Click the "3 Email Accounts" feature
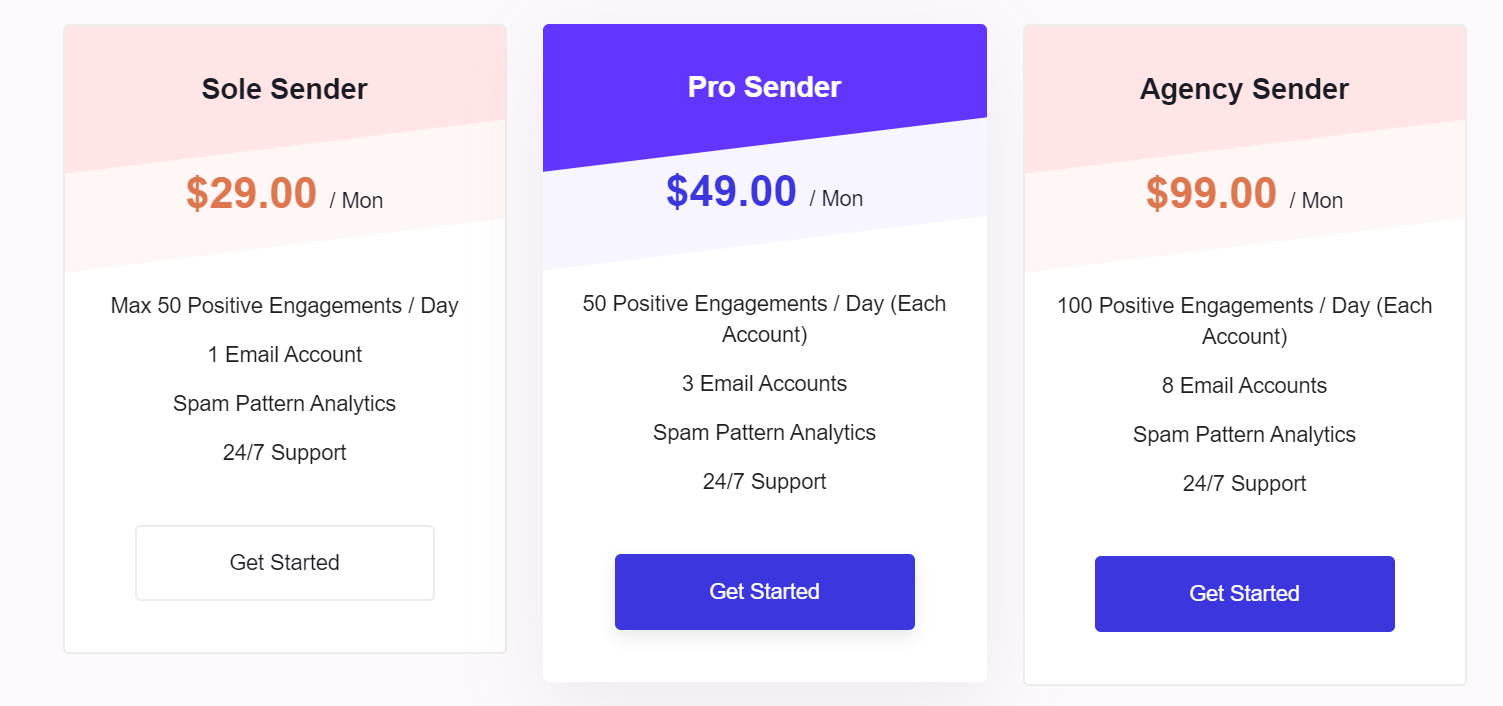Image resolution: width=1503 pixels, height=706 pixels. click(764, 383)
